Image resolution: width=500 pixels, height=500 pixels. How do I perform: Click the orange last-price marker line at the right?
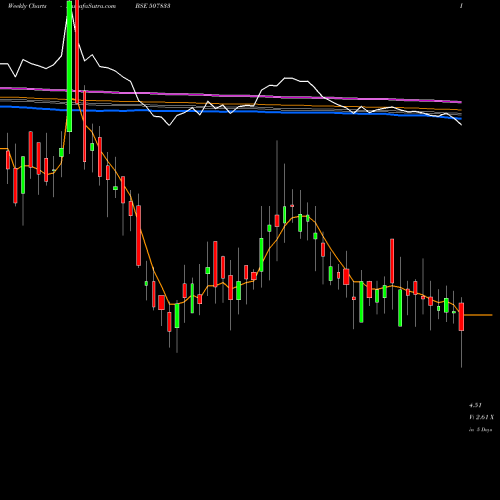(x=478, y=315)
